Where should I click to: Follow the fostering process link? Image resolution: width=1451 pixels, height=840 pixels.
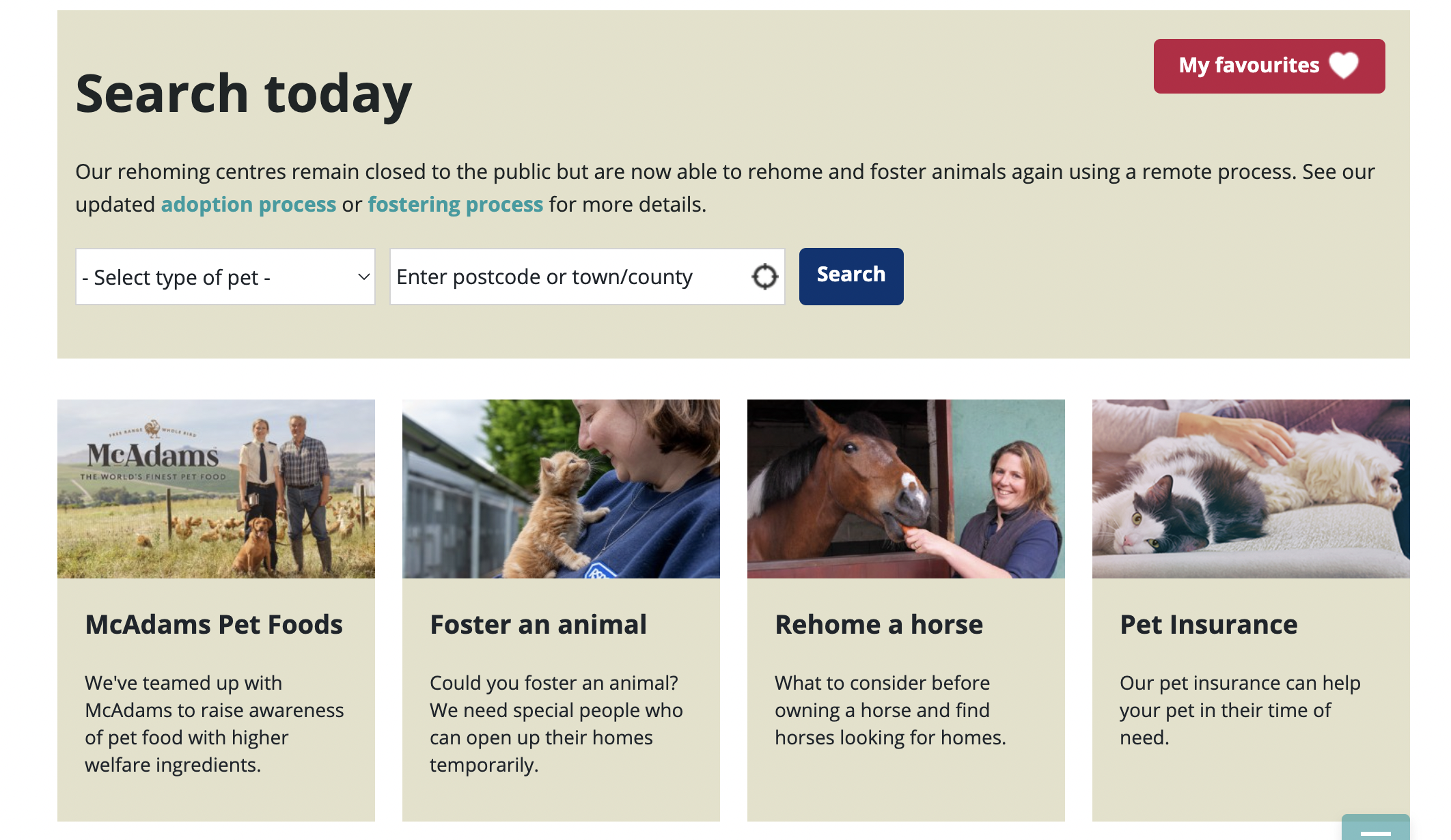[455, 204]
